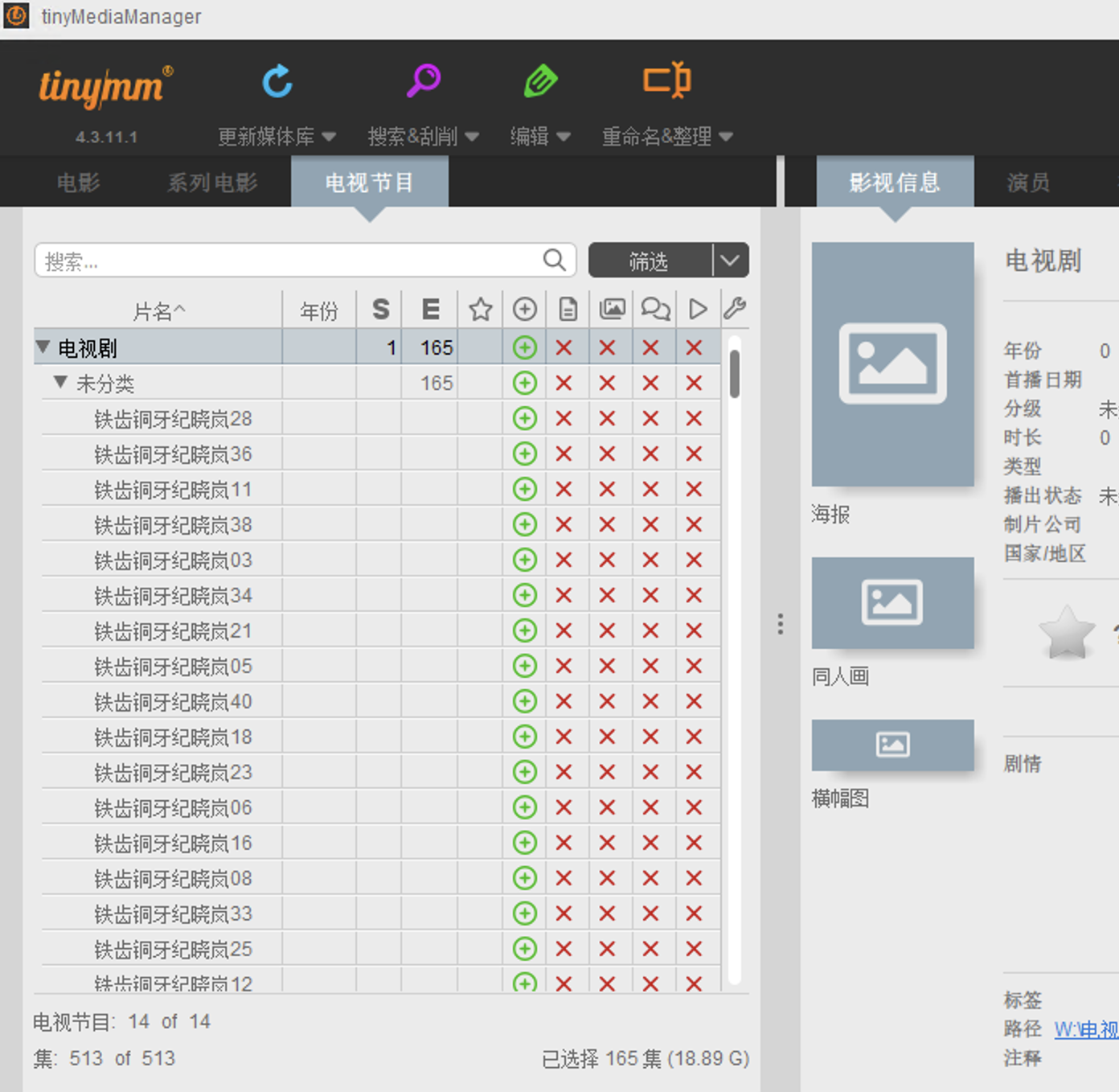Click the purple search & scrape magnifier icon

point(423,80)
